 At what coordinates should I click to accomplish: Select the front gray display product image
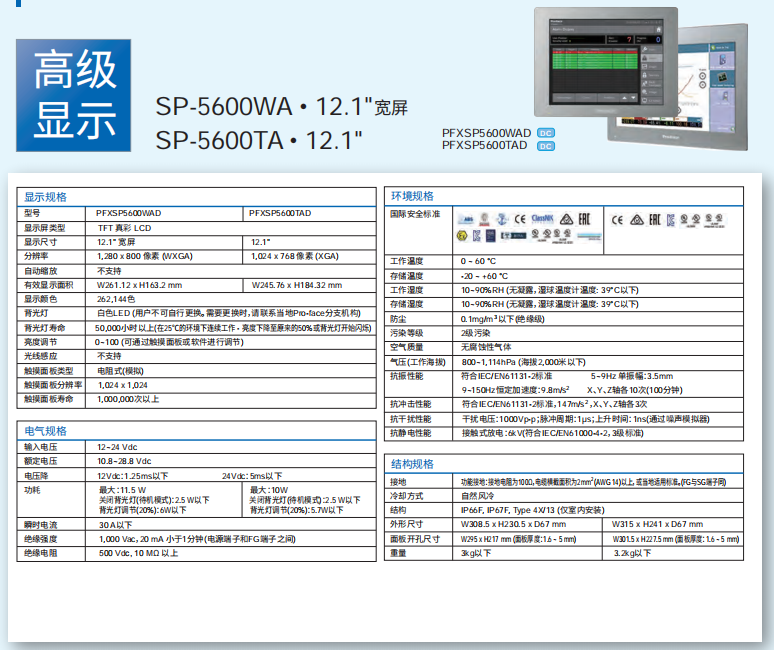[606, 62]
